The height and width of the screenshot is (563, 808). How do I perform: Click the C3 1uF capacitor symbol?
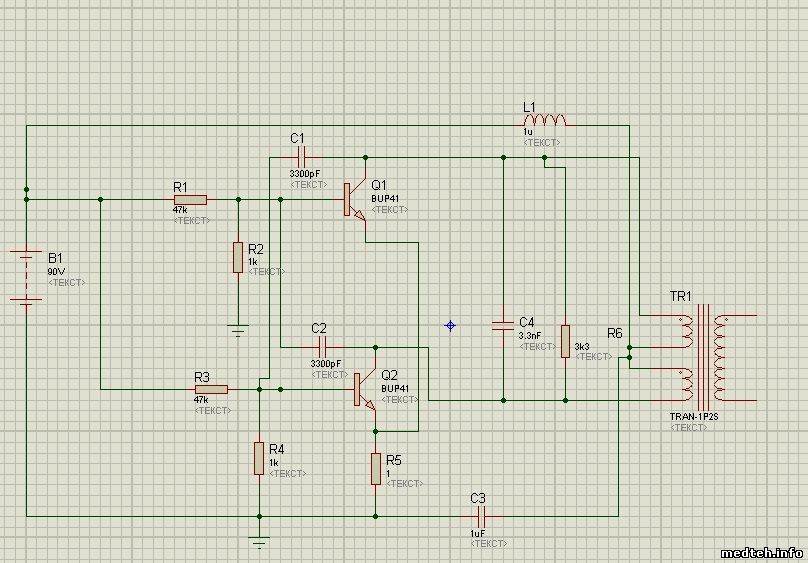pyautogui.click(x=482, y=516)
